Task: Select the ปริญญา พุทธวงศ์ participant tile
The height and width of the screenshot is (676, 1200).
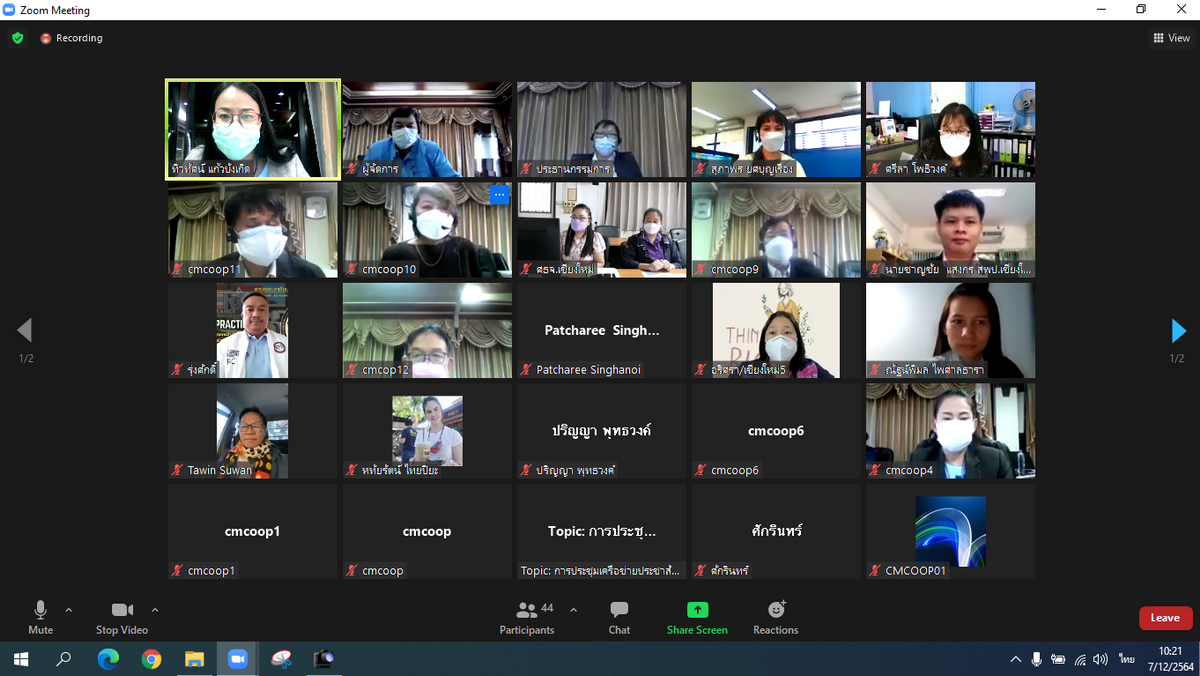Action: tap(602, 431)
